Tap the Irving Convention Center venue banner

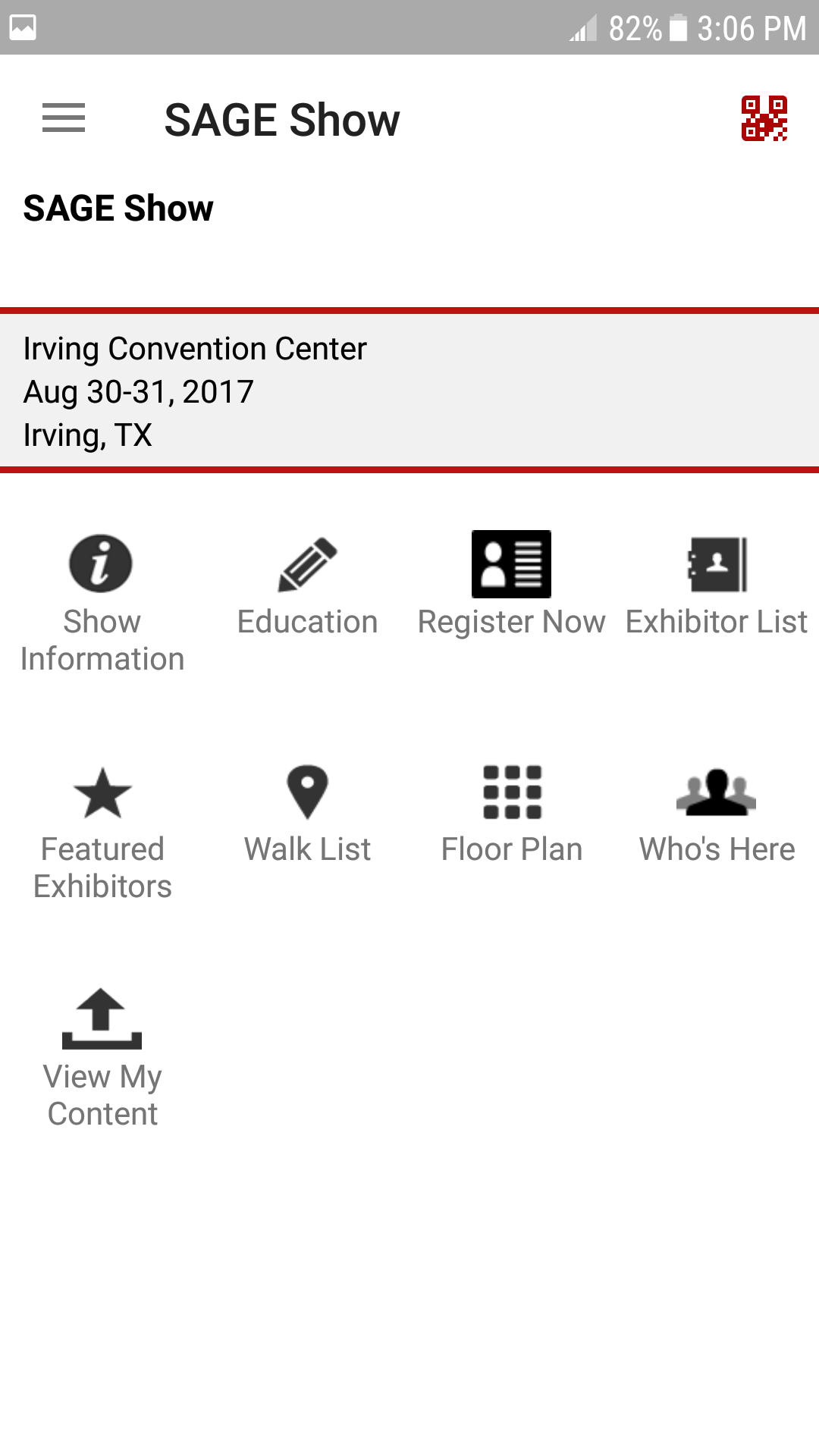409,391
